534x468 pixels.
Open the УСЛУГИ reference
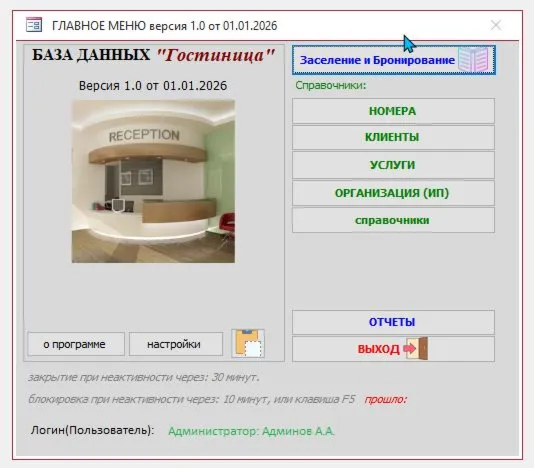[393, 165]
